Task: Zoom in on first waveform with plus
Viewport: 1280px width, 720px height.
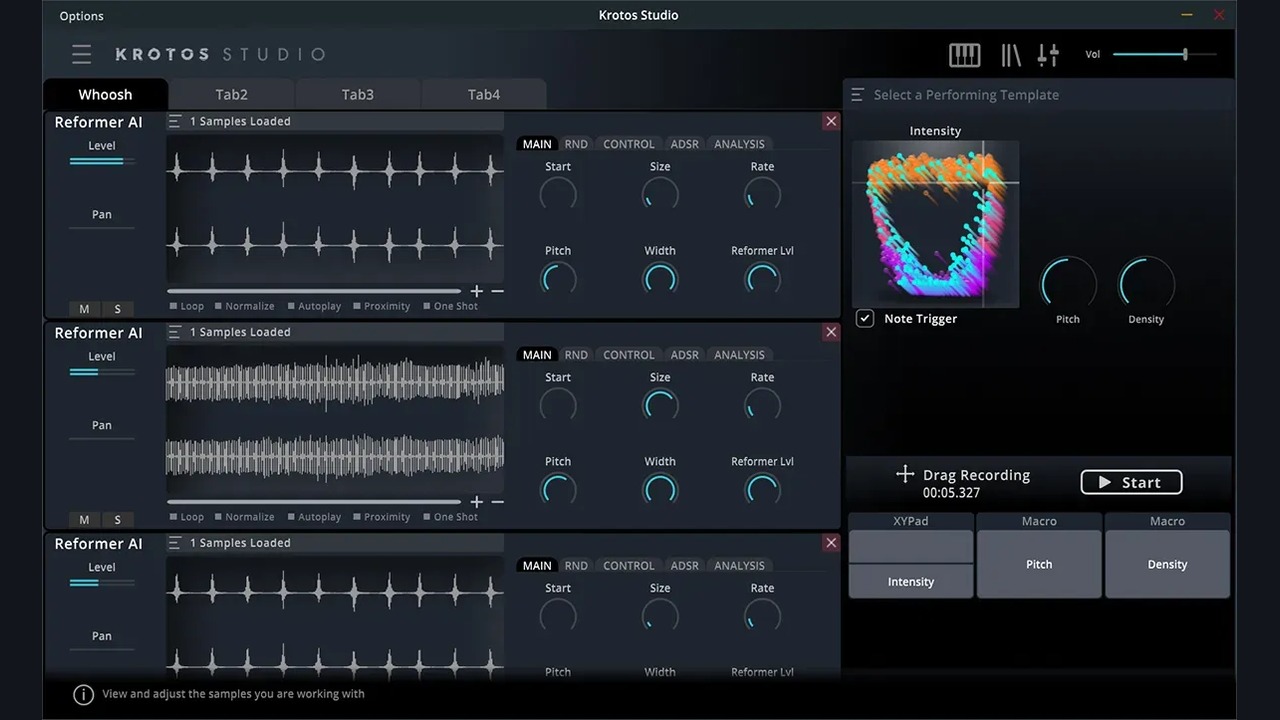Action: coord(477,291)
